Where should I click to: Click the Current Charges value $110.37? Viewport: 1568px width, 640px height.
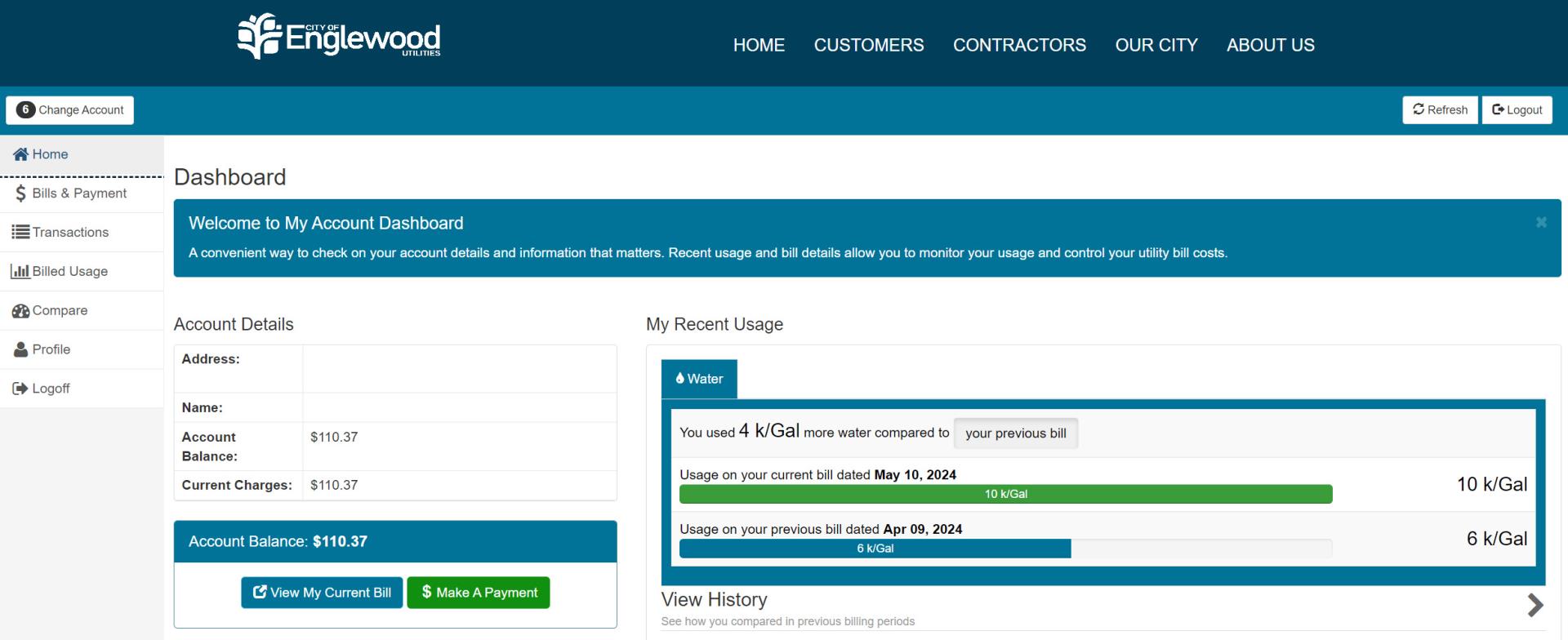[x=334, y=485]
